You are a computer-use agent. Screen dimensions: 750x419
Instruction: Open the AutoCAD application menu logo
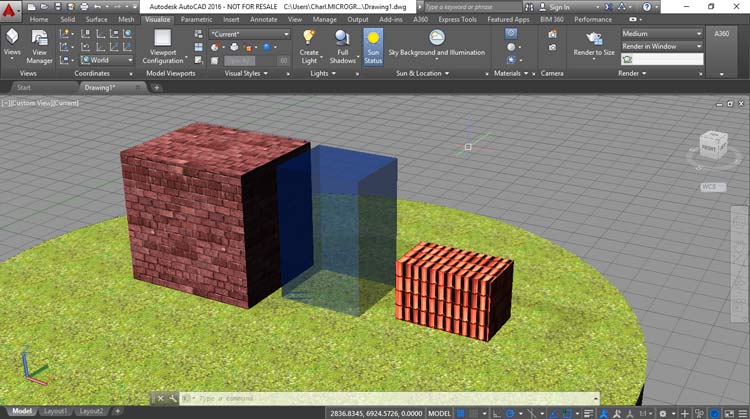[11, 7]
